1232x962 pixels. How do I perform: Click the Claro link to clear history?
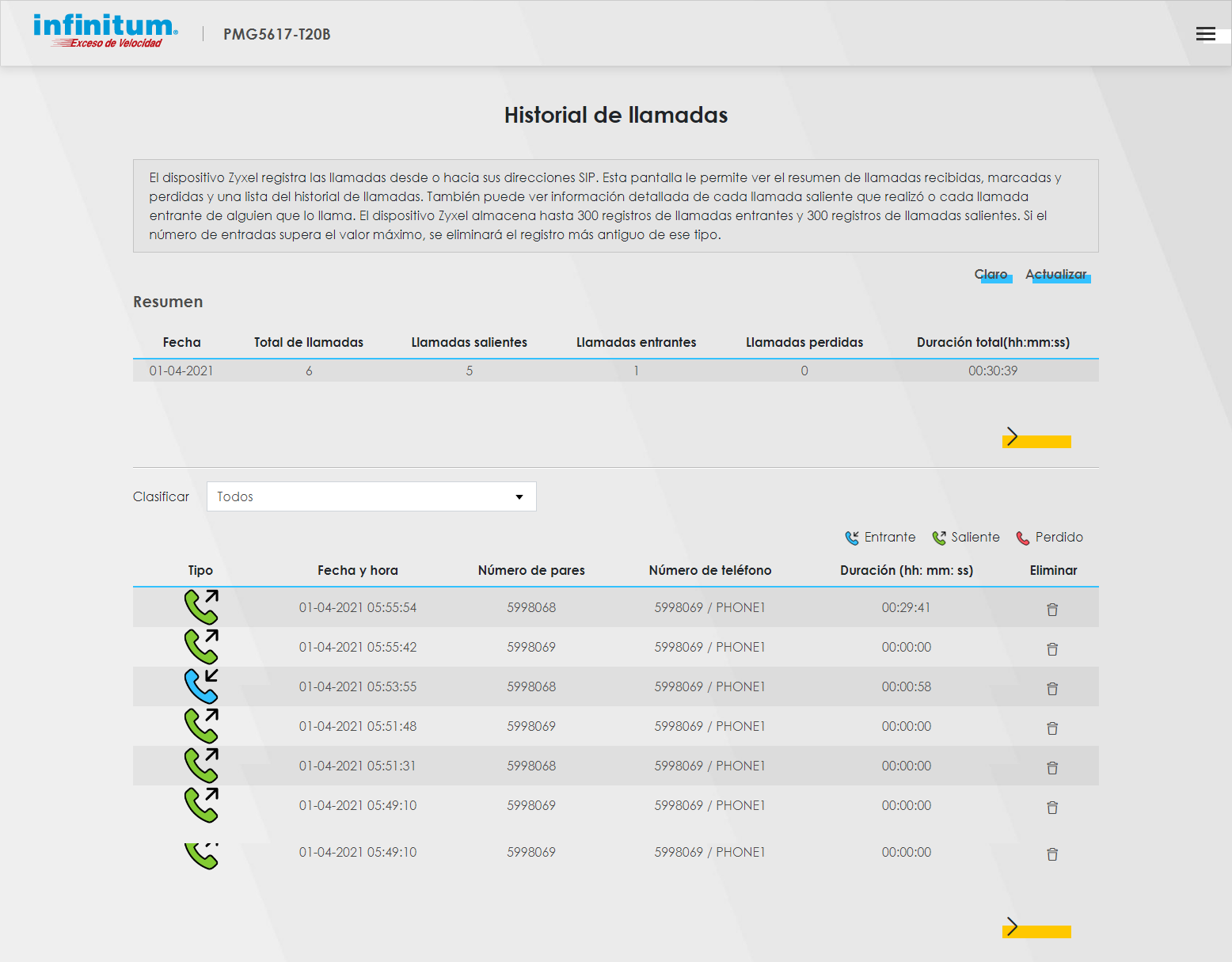[991, 274]
